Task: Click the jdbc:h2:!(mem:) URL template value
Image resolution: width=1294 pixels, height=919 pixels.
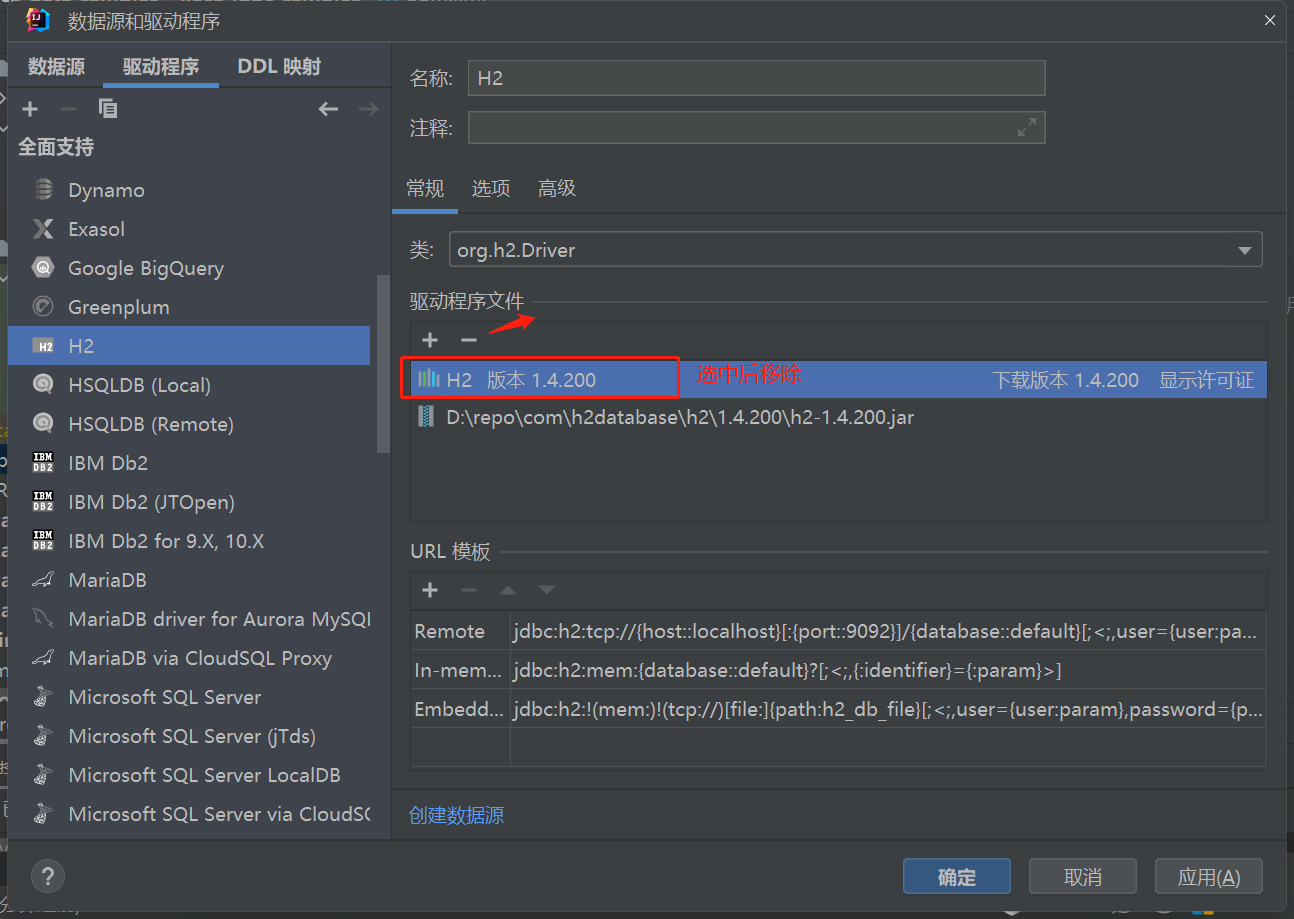Action: click(x=888, y=709)
